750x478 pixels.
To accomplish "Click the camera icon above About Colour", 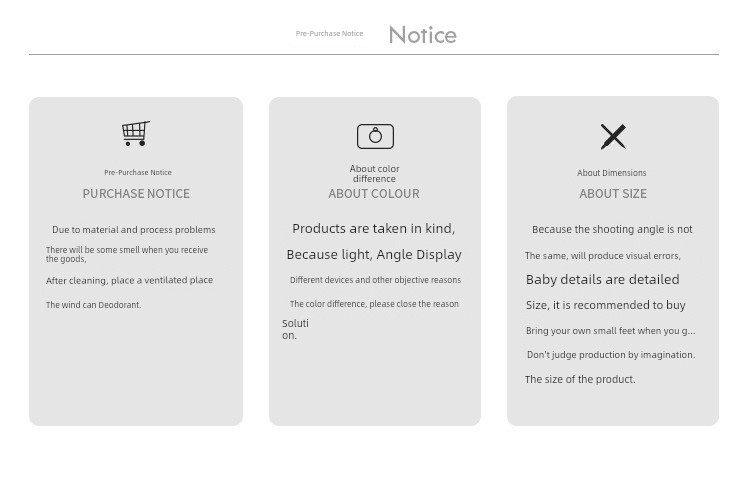I will coord(375,136).
